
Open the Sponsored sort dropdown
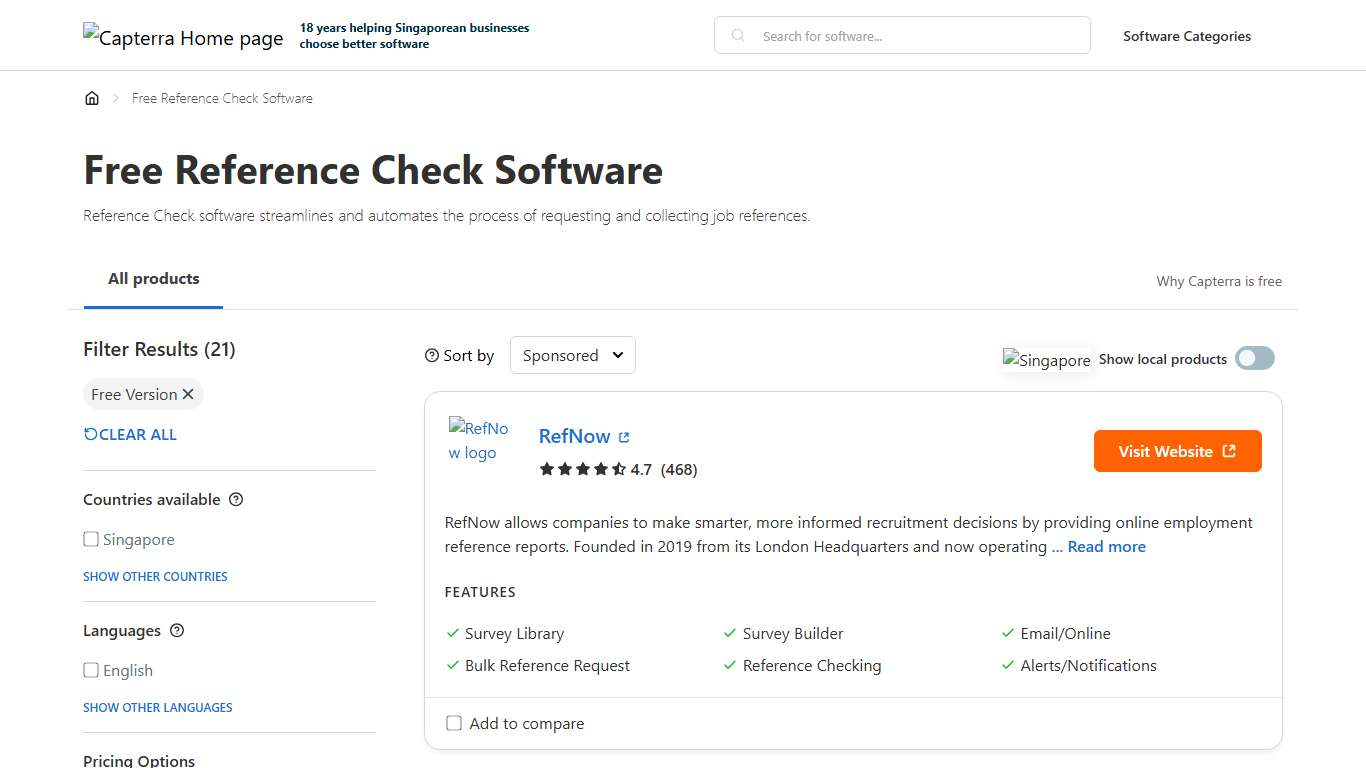click(572, 355)
